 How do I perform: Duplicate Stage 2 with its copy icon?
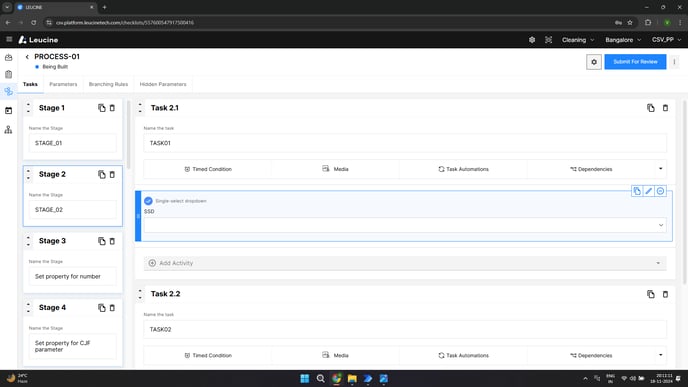[x=102, y=175]
